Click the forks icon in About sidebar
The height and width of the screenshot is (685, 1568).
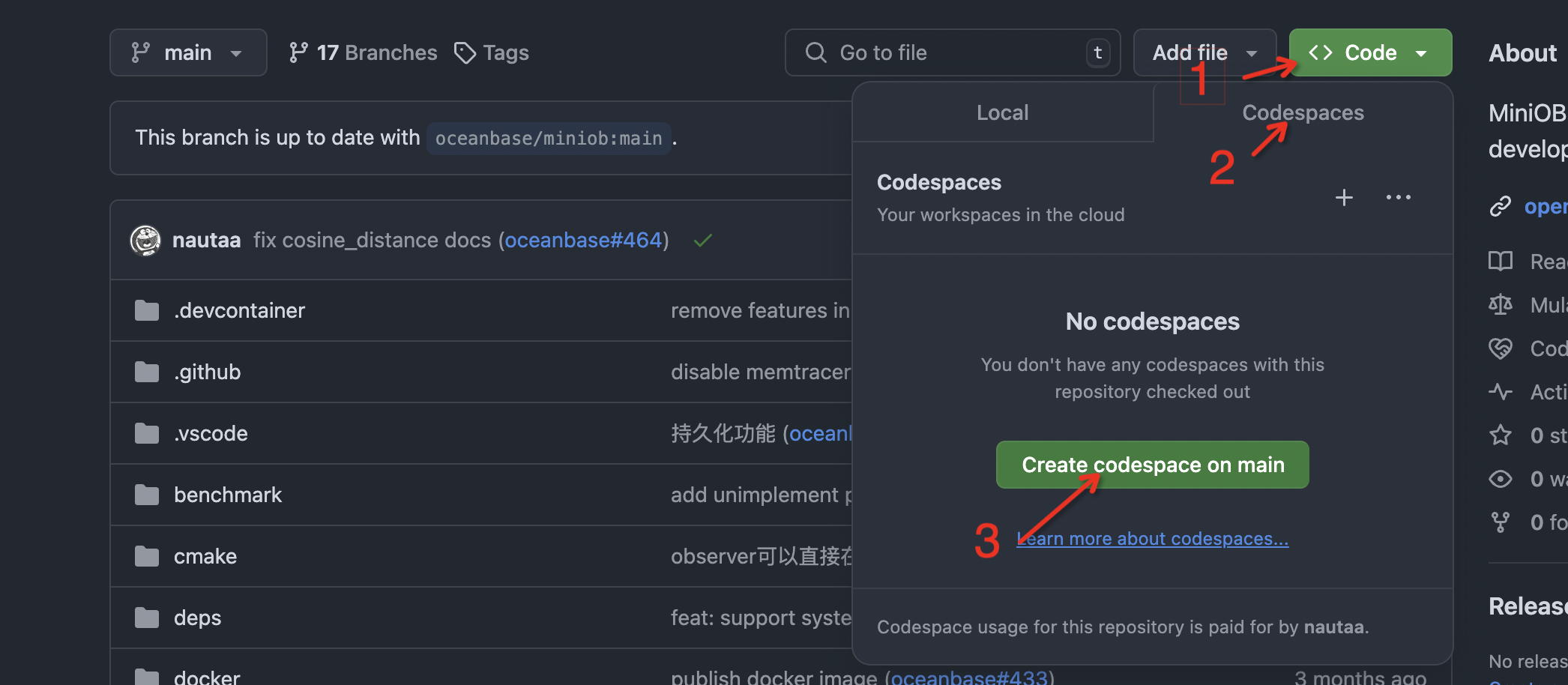point(1500,522)
